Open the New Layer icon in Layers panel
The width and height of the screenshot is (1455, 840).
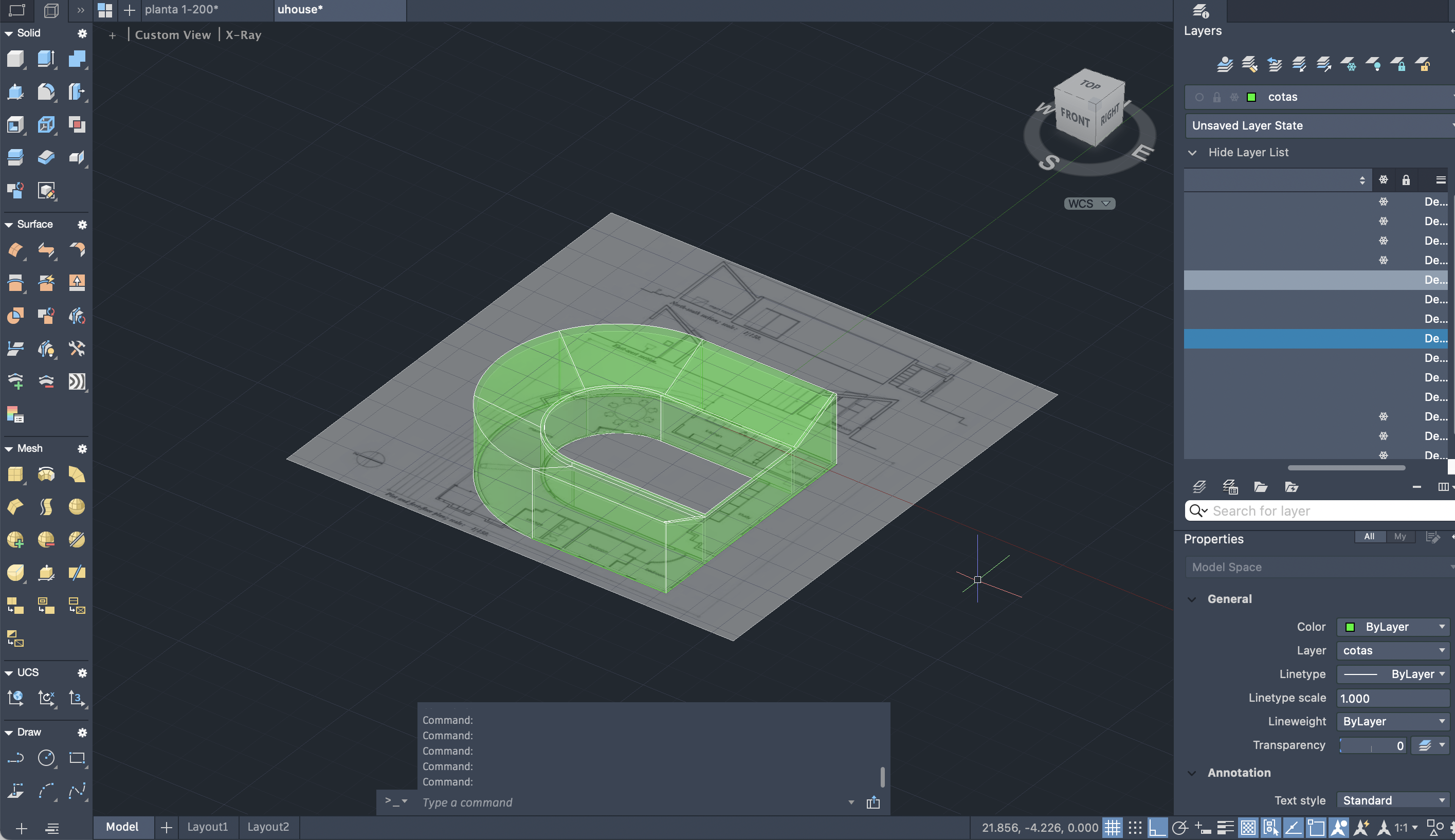(x=1199, y=487)
